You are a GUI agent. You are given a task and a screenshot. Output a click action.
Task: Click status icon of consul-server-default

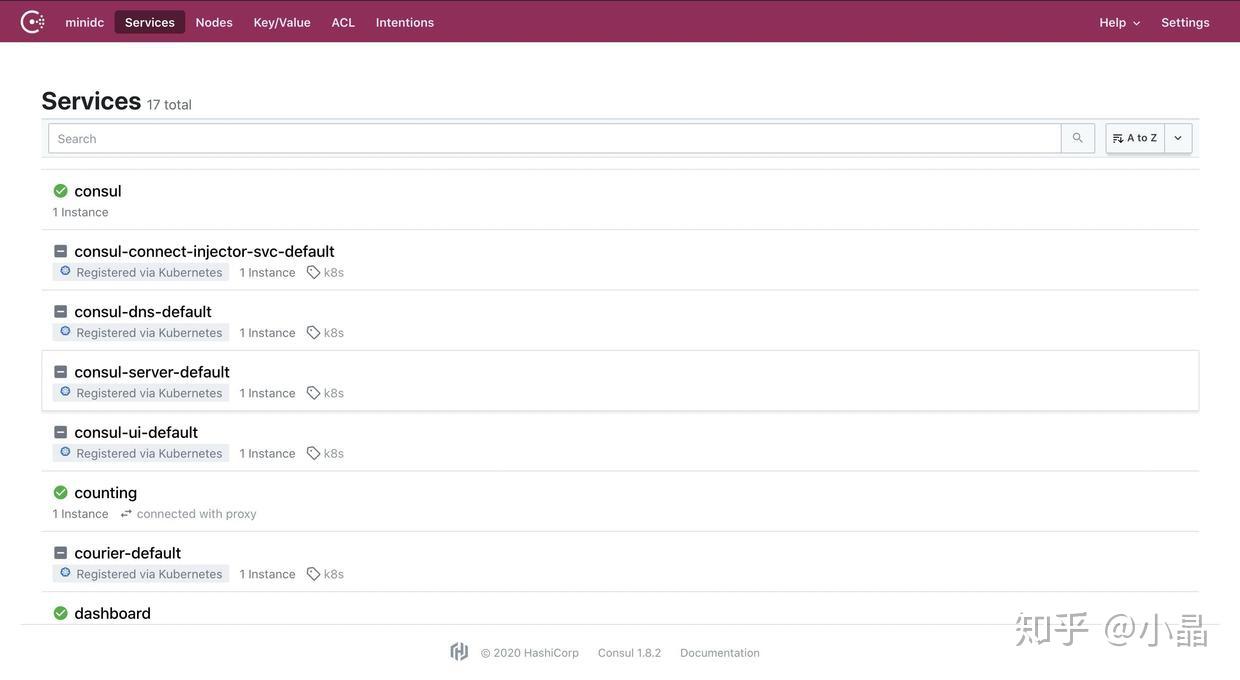[x=60, y=372]
